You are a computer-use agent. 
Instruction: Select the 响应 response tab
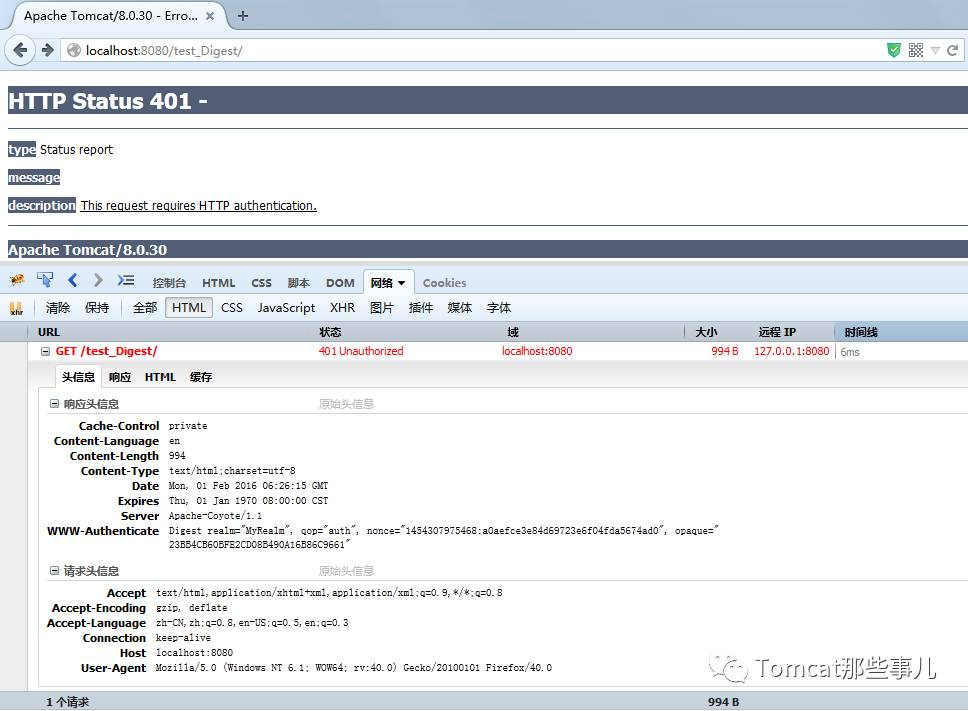(120, 377)
